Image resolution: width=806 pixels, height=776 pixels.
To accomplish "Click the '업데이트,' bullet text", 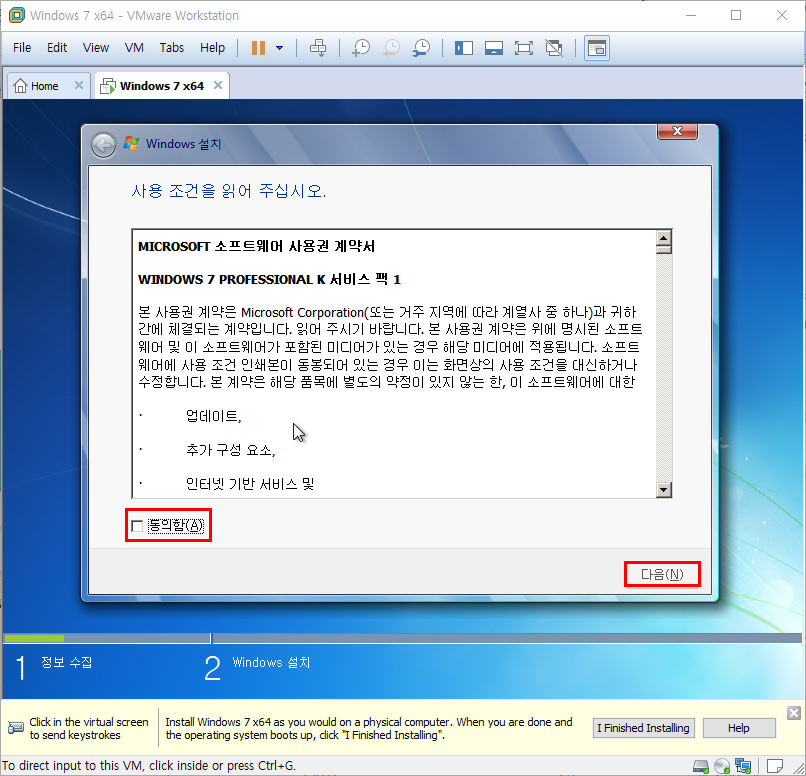I will (x=213, y=416).
